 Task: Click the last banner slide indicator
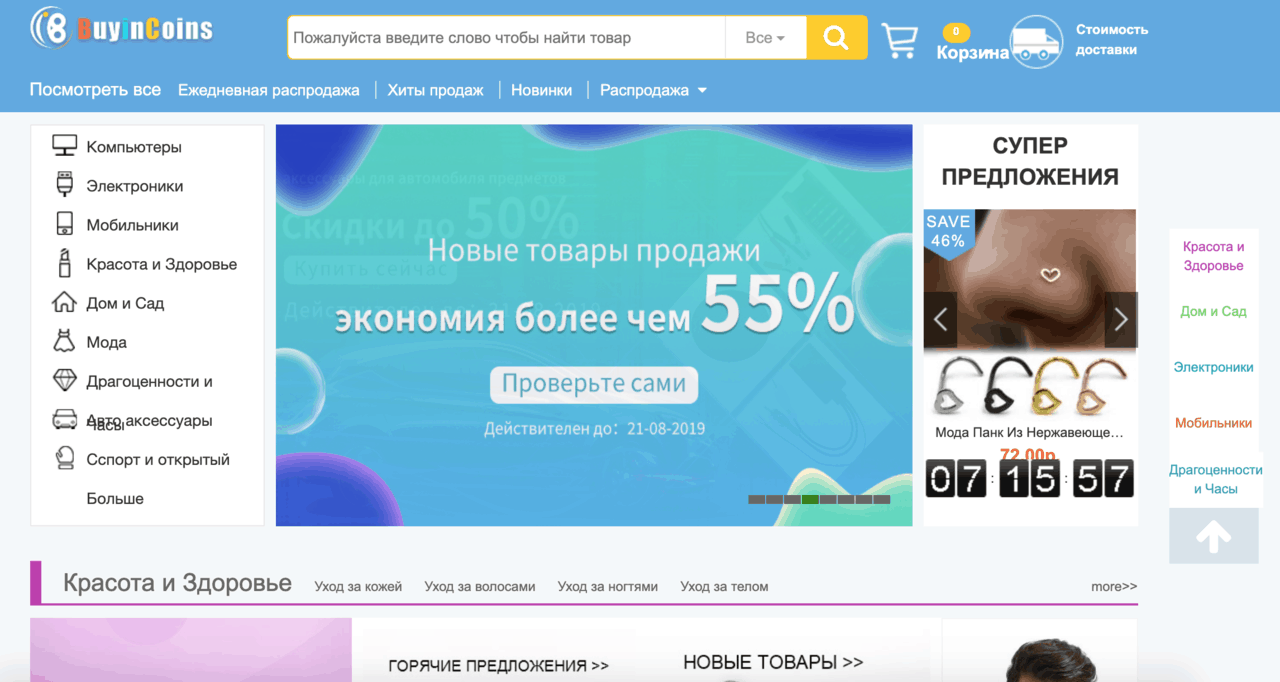click(882, 499)
